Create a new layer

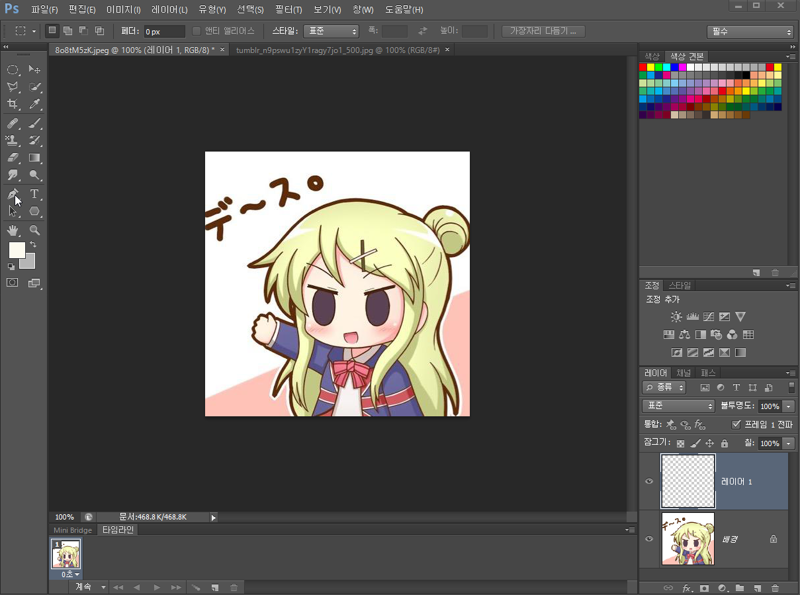(x=758, y=588)
